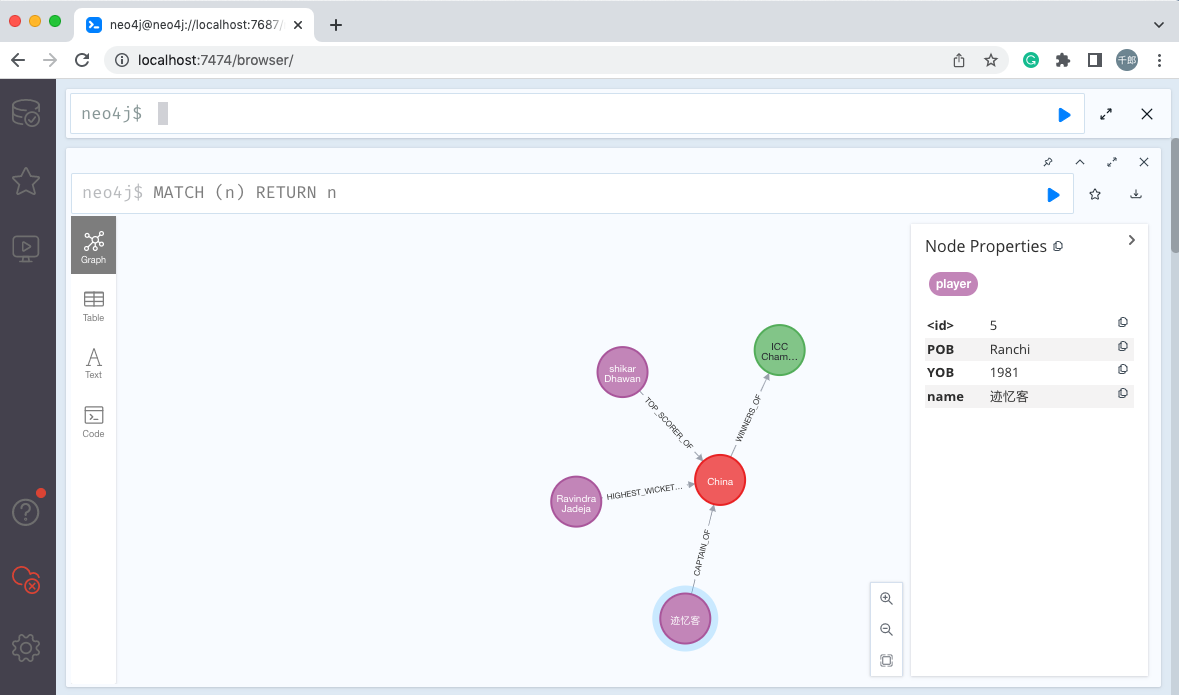Screen dimensions: 1179x695
Task: Open the cloud connection status sidebar icon
Action: [x=26, y=579]
